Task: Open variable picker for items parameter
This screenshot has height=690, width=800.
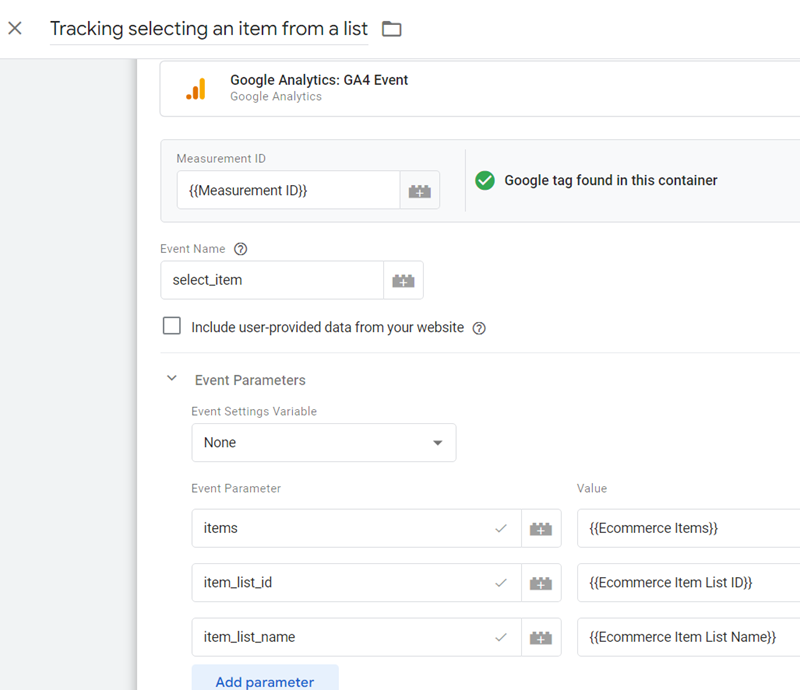Action: tap(541, 528)
